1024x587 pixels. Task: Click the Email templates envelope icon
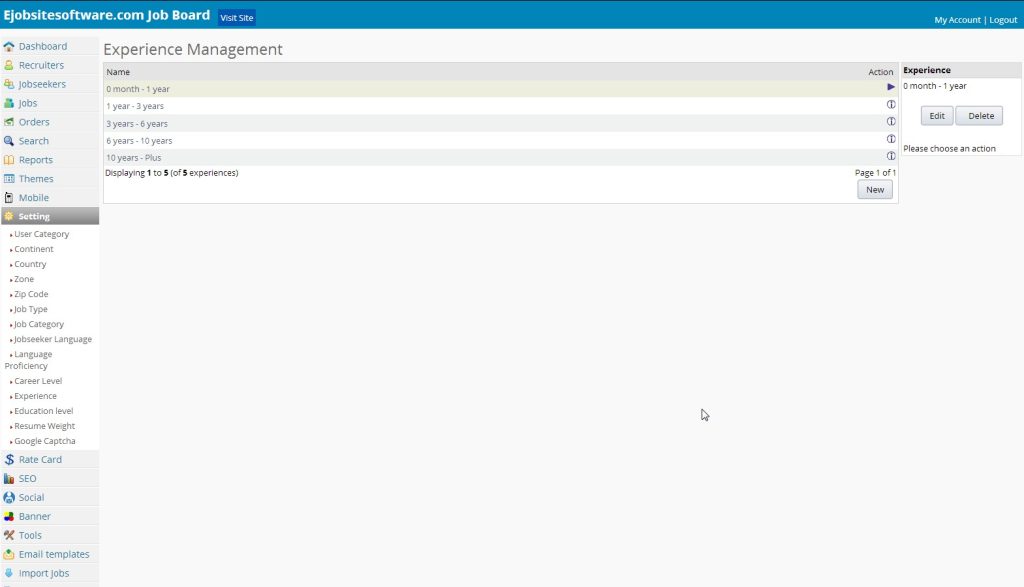(x=9, y=554)
